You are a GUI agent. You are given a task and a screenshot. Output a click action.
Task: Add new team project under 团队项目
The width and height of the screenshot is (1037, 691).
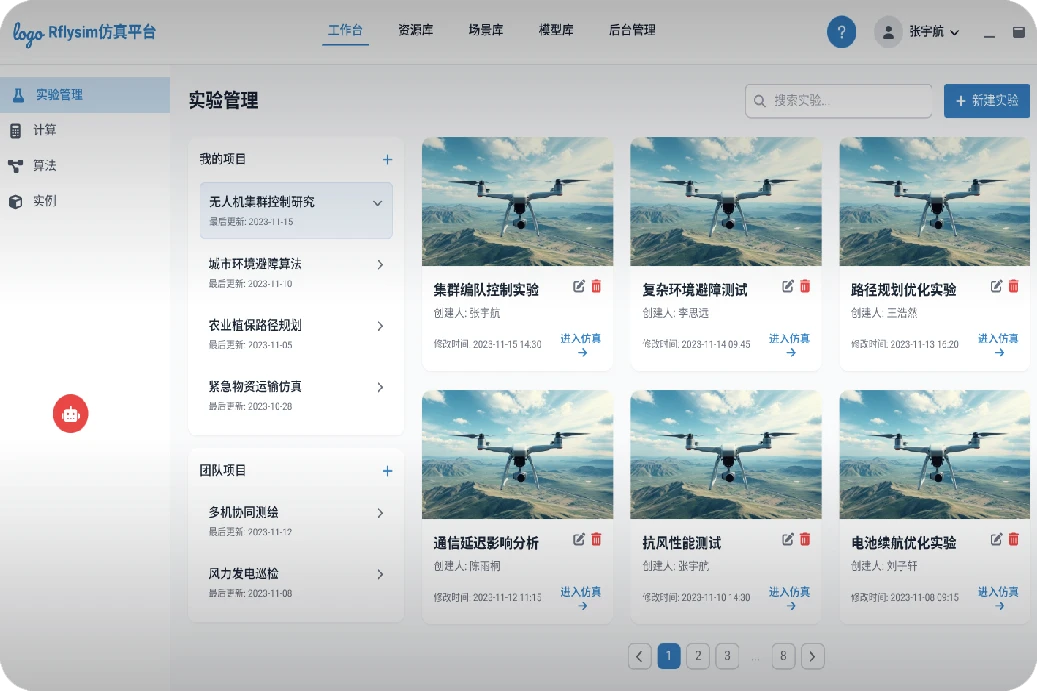(x=387, y=471)
